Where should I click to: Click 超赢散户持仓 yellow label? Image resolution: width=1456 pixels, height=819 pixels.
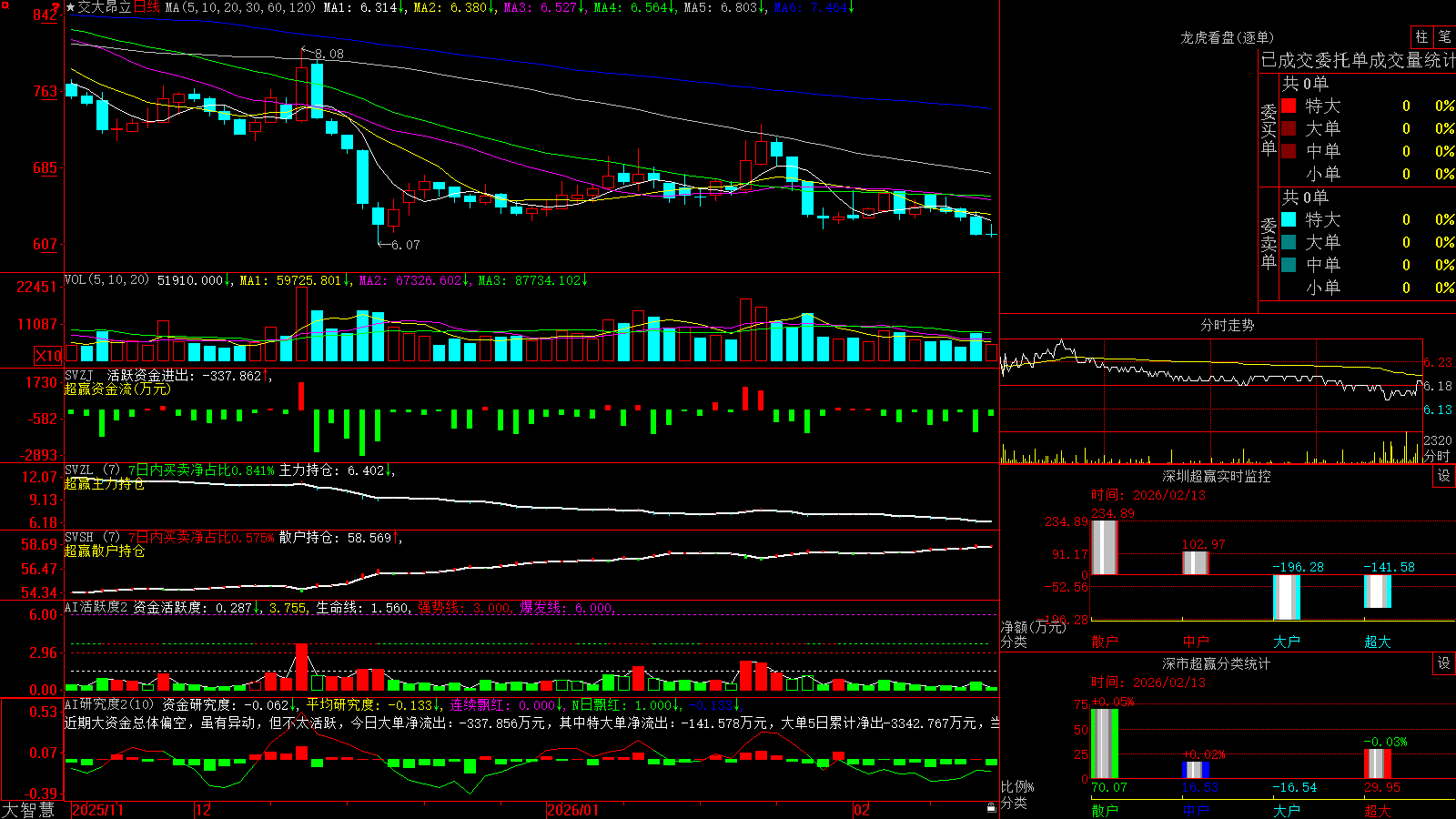pyautogui.click(x=105, y=551)
